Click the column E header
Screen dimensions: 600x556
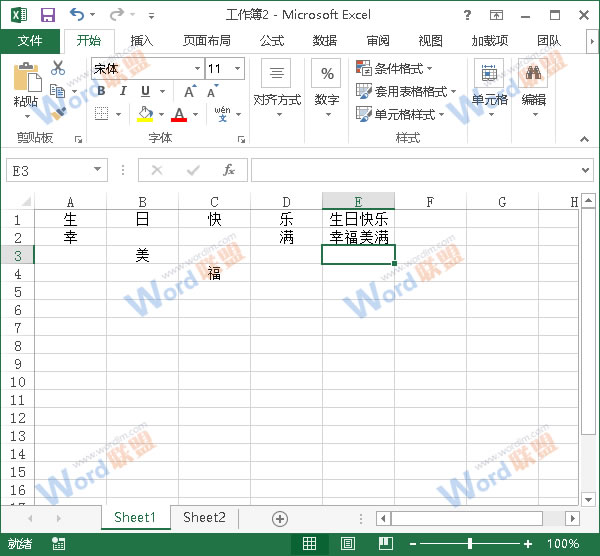click(358, 201)
